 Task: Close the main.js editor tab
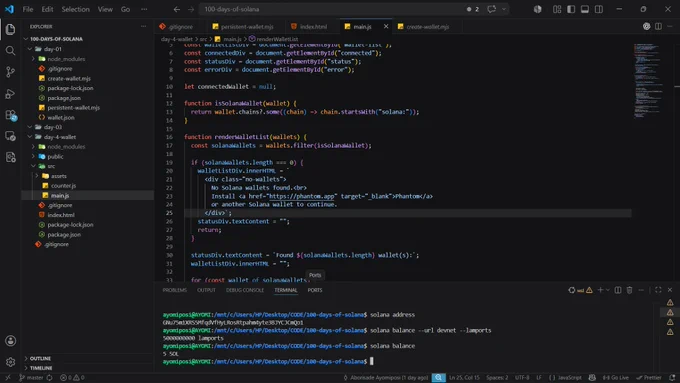[x=386, y=26]
